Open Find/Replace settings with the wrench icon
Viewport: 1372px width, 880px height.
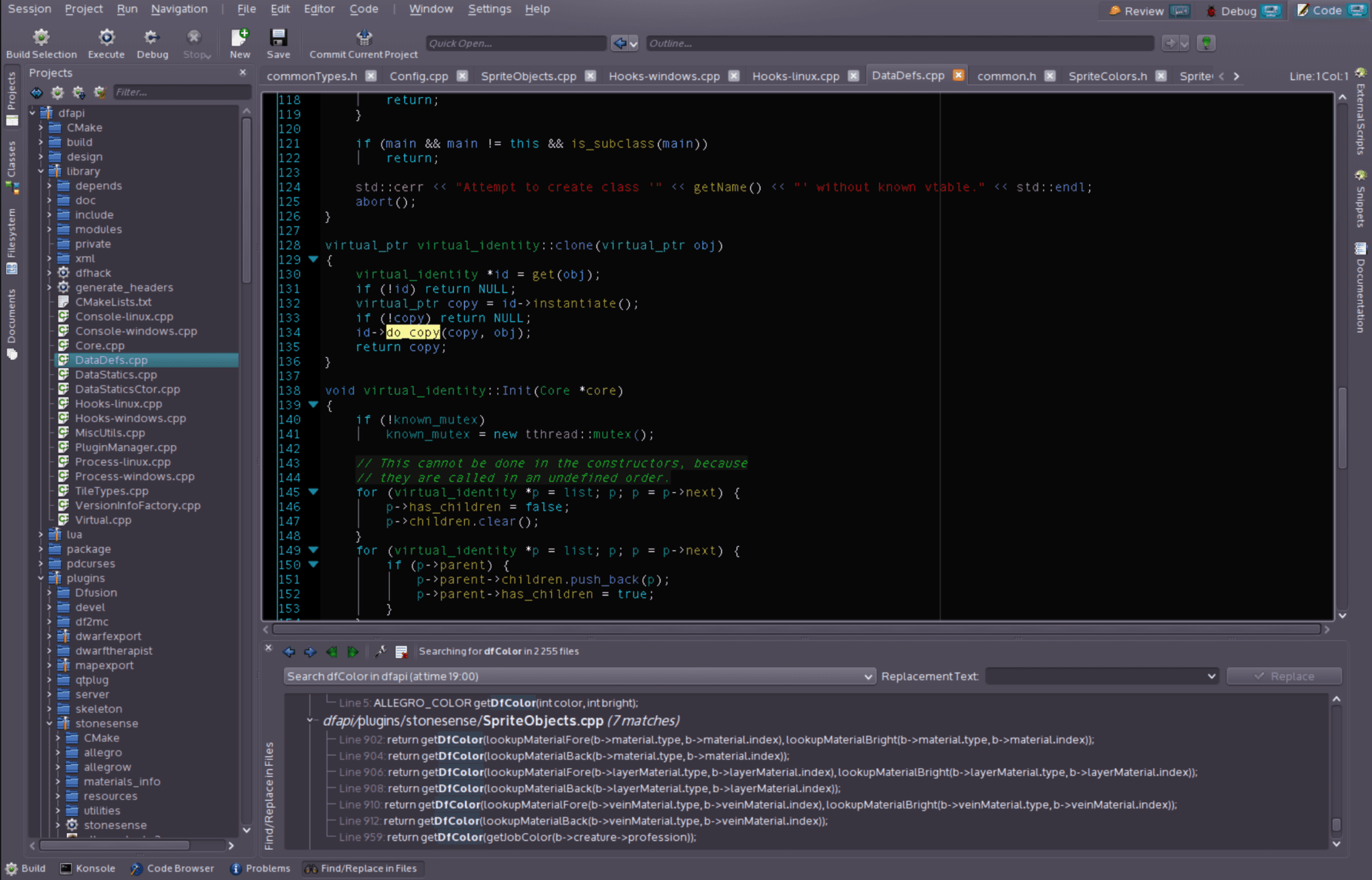381,651
